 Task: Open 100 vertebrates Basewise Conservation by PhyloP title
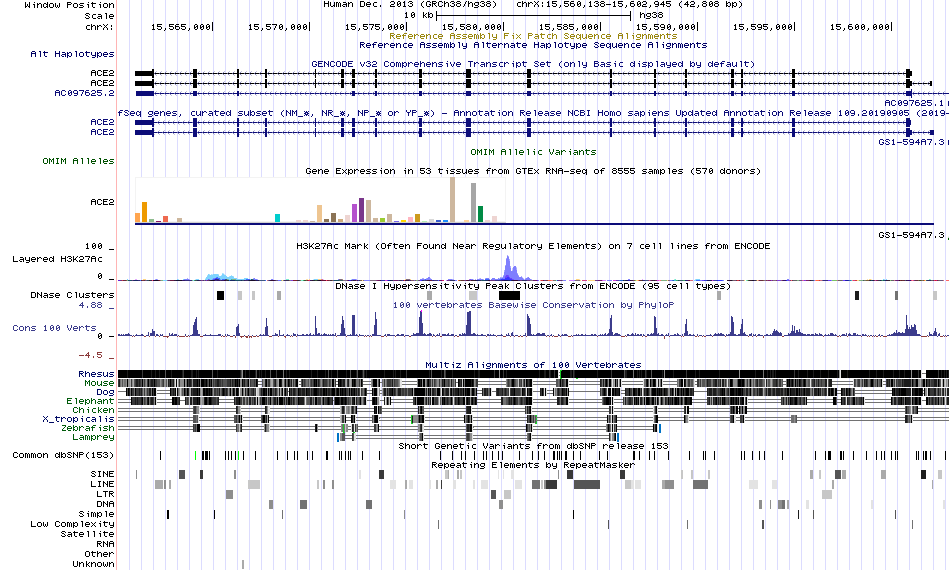pos(533,305)
